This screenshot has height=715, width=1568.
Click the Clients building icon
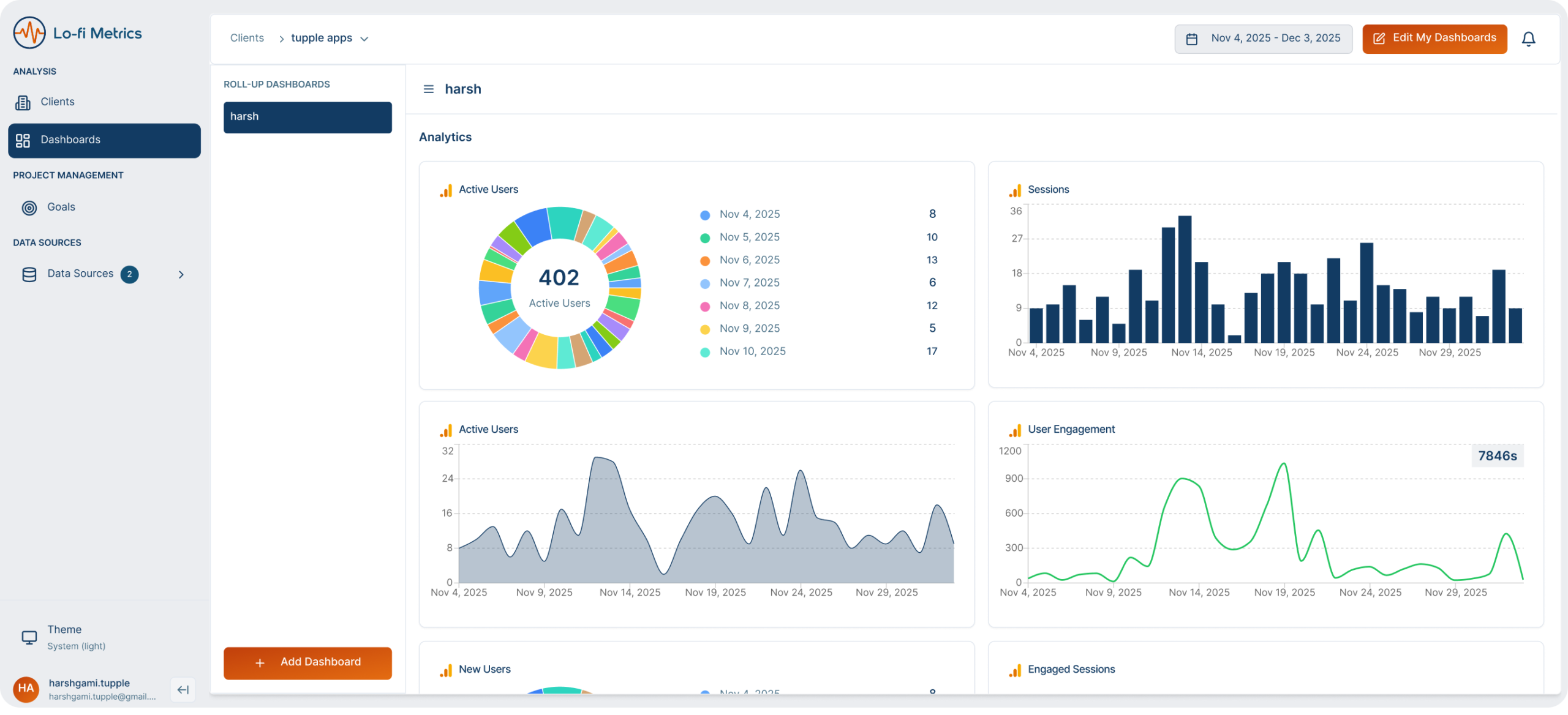point(23,102)
